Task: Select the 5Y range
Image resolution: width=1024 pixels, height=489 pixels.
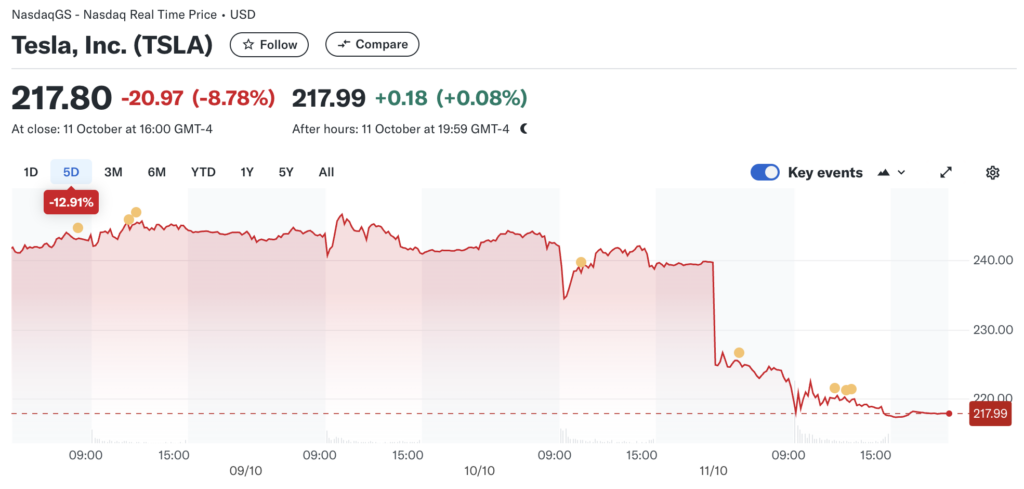Action: pos(286,172)
